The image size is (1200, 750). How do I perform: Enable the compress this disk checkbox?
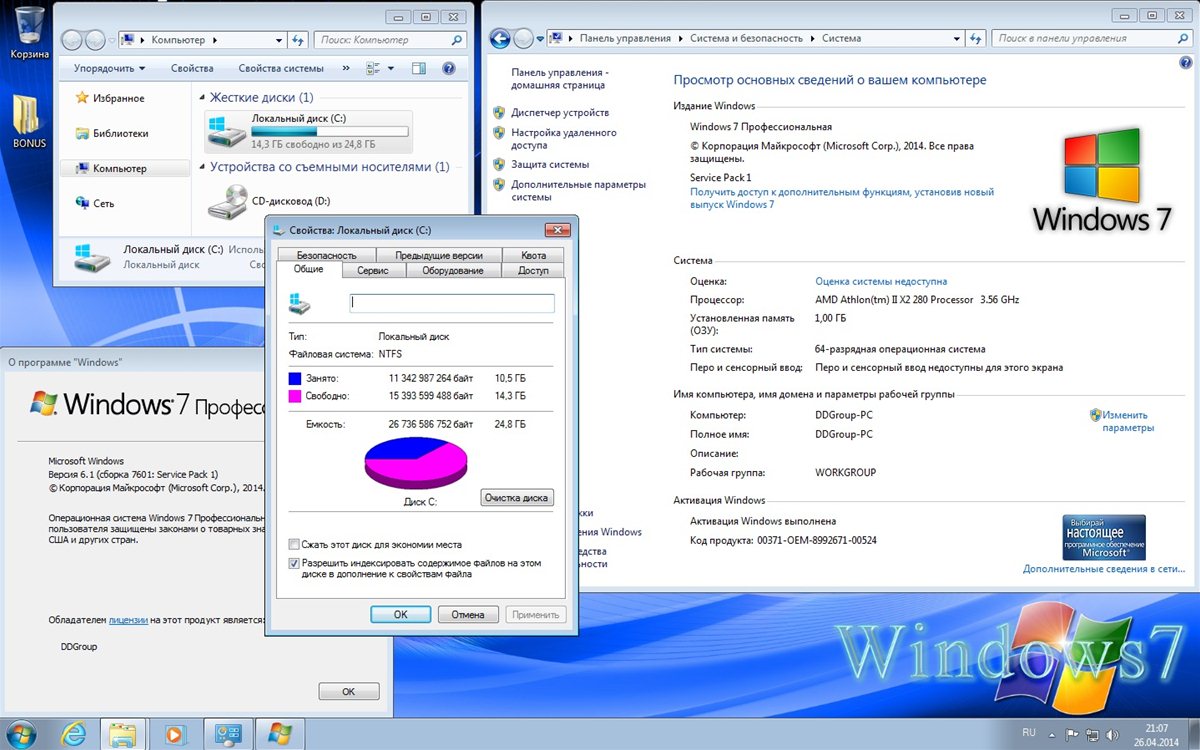click(x=294, y=545)
